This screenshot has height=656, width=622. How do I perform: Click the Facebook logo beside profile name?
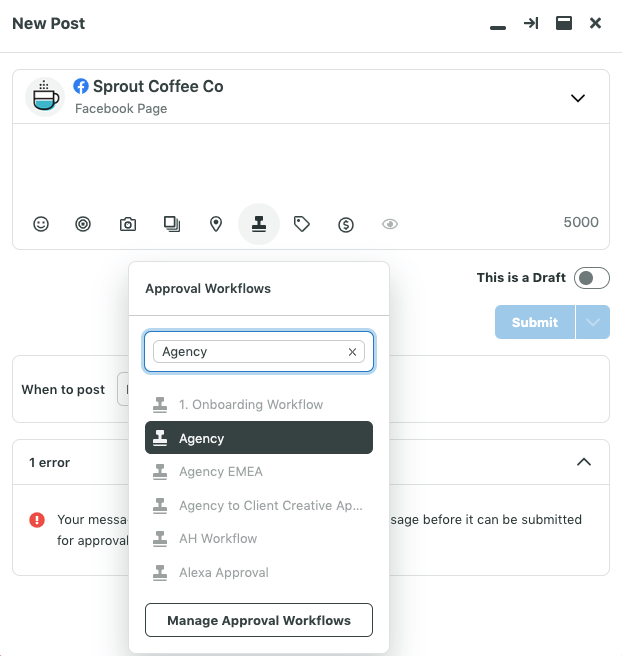tap(81, 86)
